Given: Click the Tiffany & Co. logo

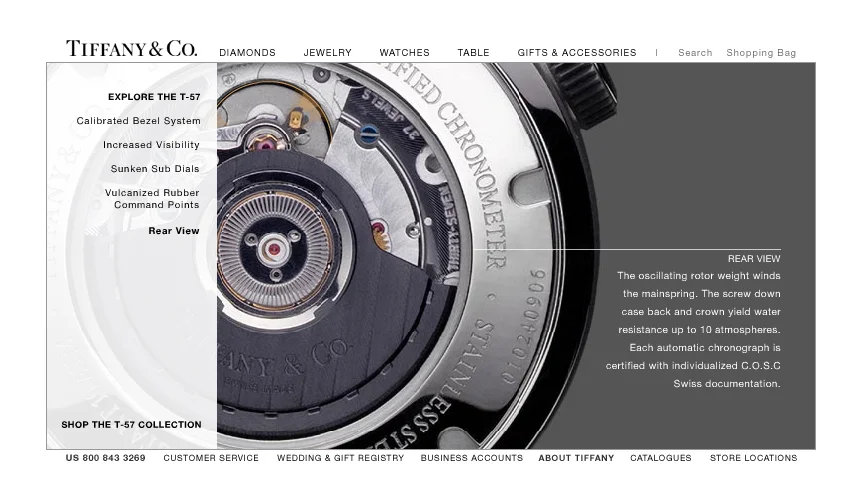Looking at the screenshot, I should [x=131, y=48].
